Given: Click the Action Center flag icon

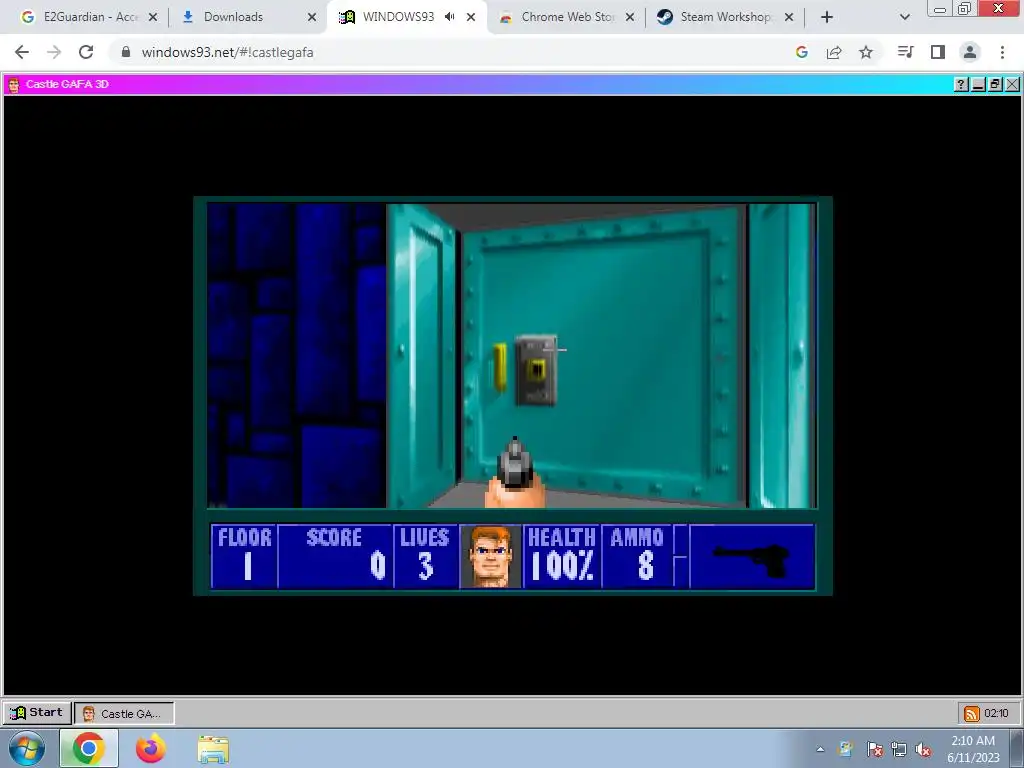Looking at the screenshot, I should pyautogui.click(x=874, y=749).
